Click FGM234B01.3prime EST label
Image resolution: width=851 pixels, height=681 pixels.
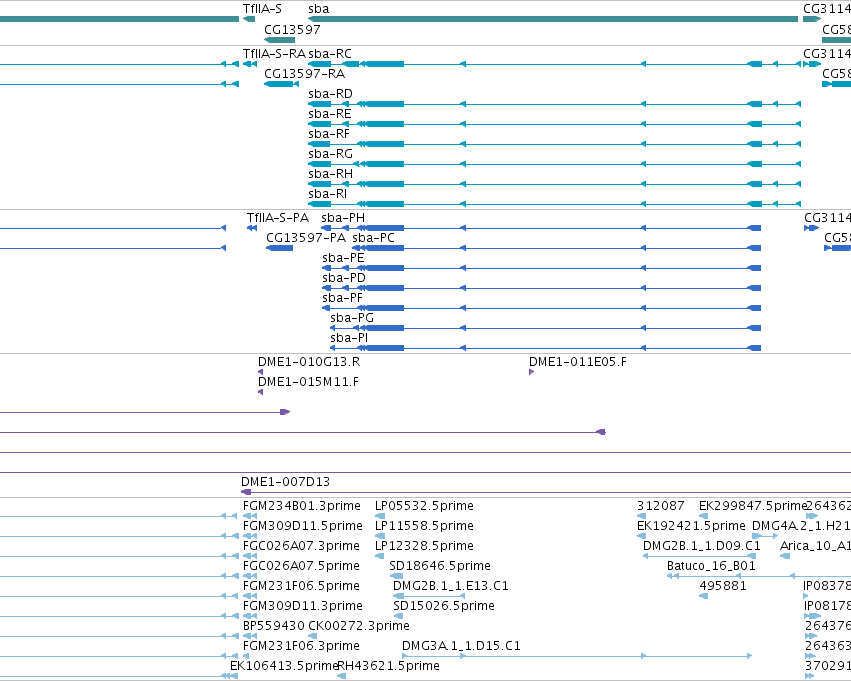302,506
